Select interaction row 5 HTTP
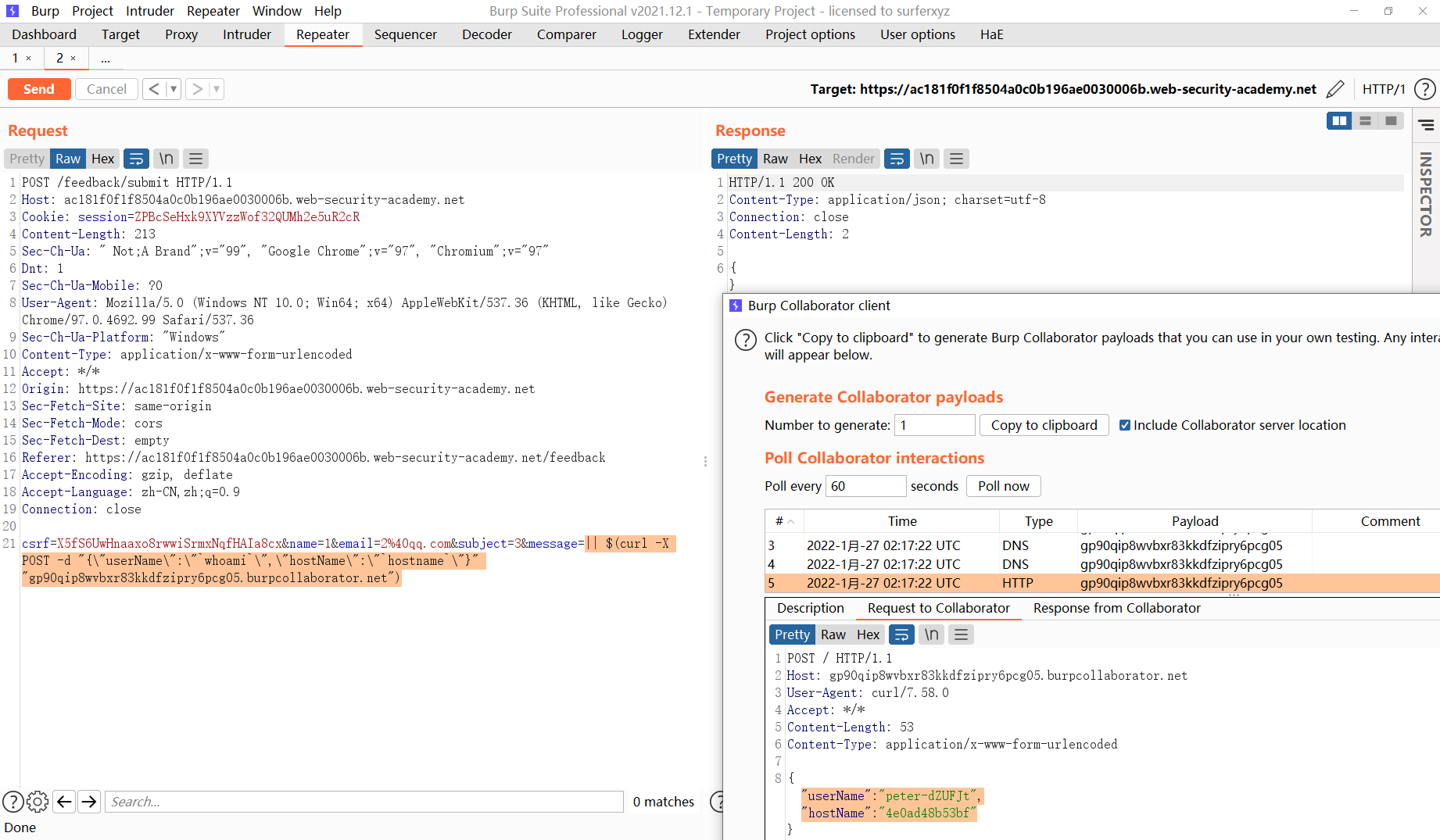The width and height of the screenshot is (1440, 840). pos(1102,583)
